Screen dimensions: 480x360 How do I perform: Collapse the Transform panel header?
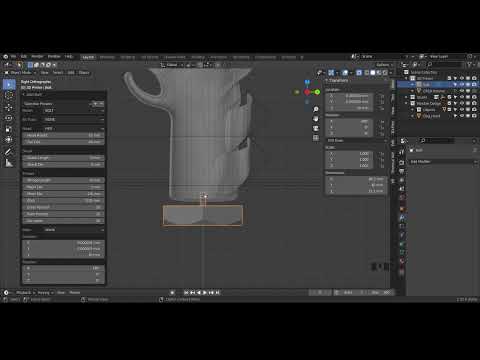pos(338,81)
